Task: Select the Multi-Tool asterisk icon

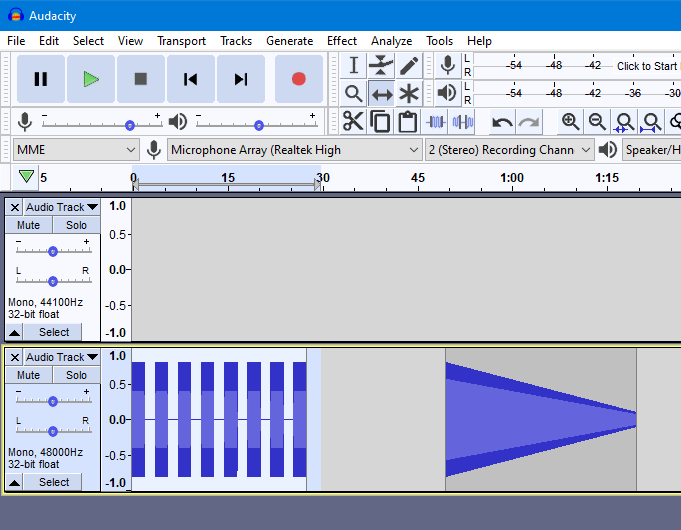Action: (x=408, y=93)
